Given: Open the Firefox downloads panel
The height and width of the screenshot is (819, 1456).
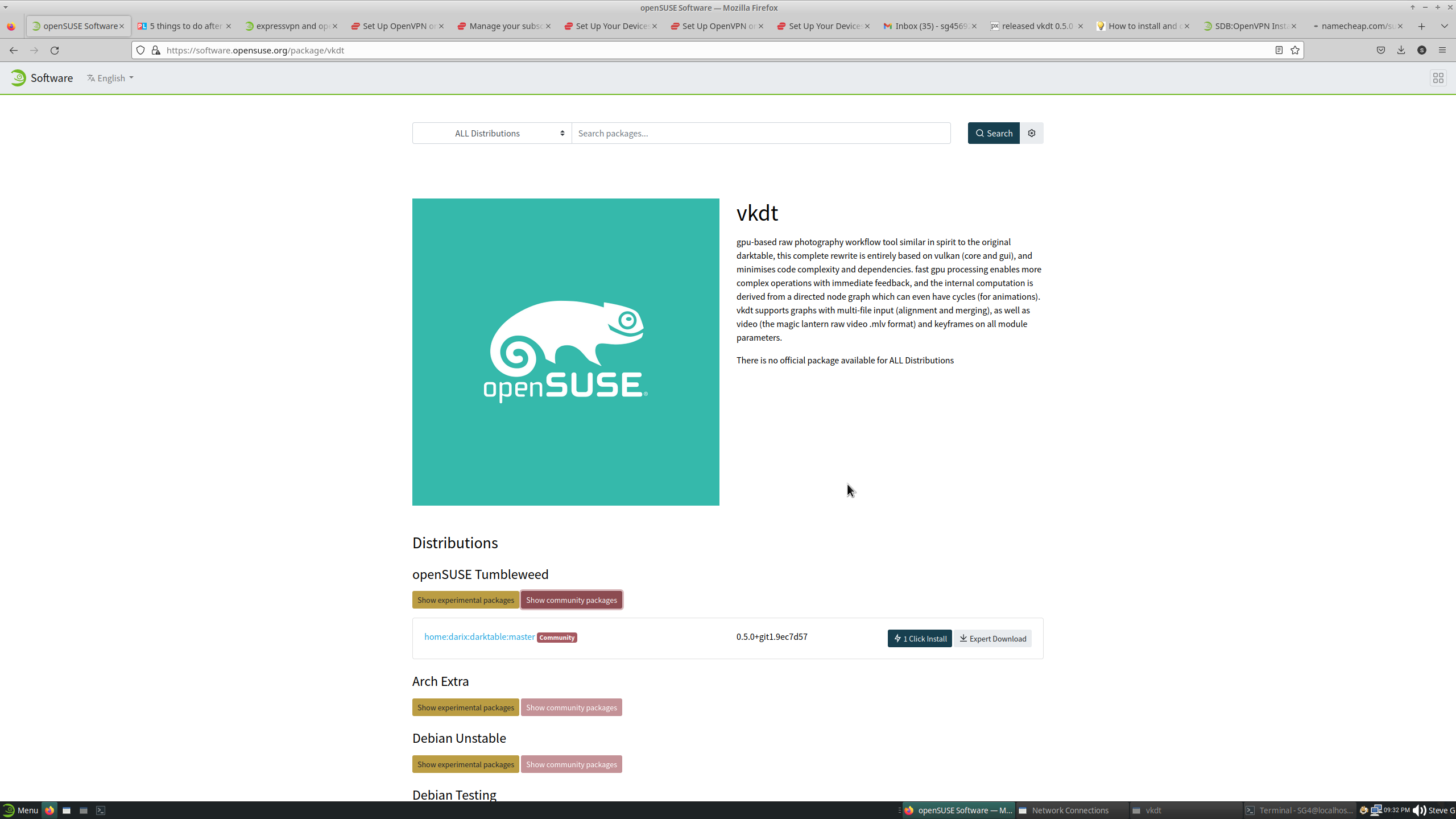Looking at the screenshot, I should click(x=1401, y=50).
